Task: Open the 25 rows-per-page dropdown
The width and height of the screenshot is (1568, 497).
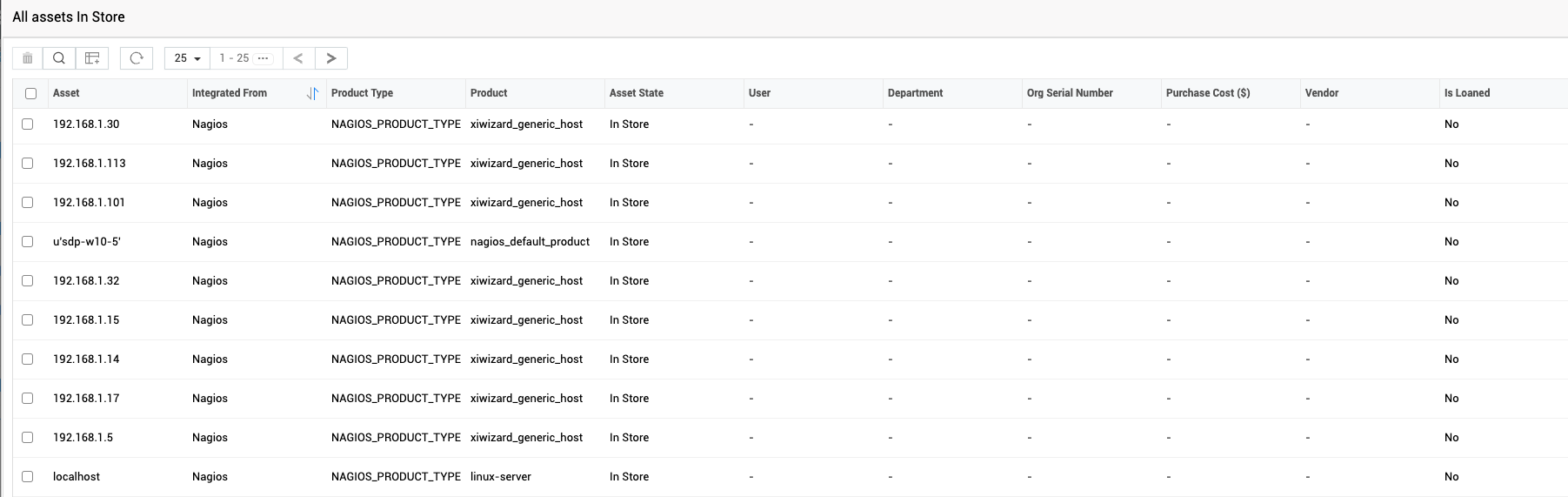Action: [x=187, y=58]
